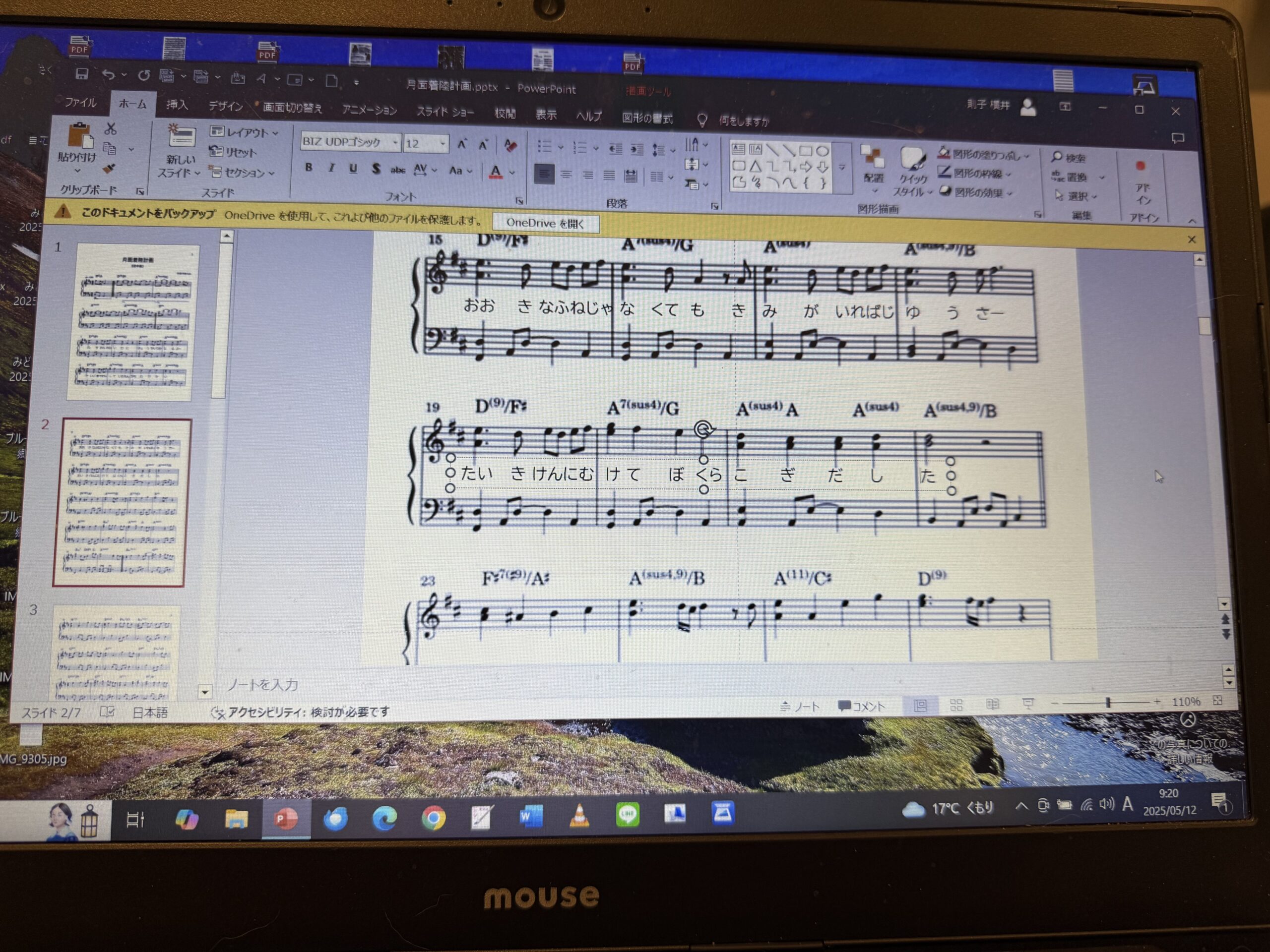Click the Find (検索) magnifier icon
The image size is (1270, 952).
click(1057, 156)
